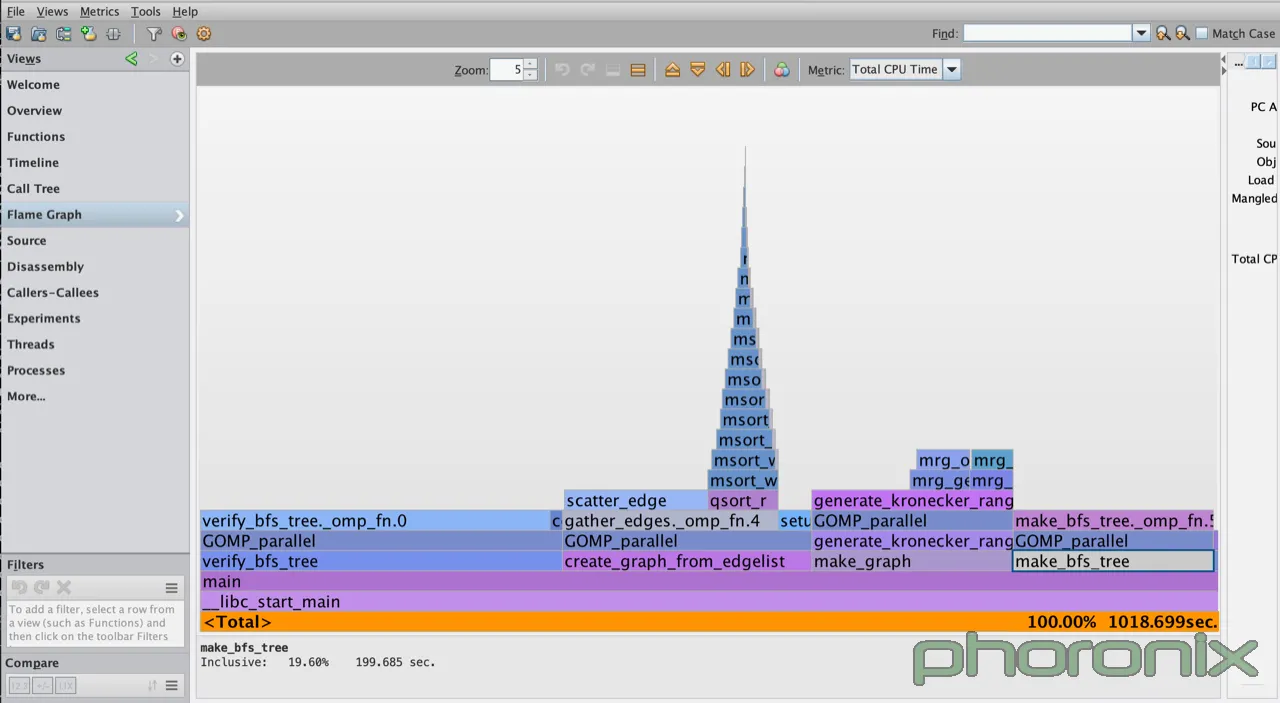Select the __libc_start_main frame
This screenshot has width=1280, height=703.
[x=709, y=602]
